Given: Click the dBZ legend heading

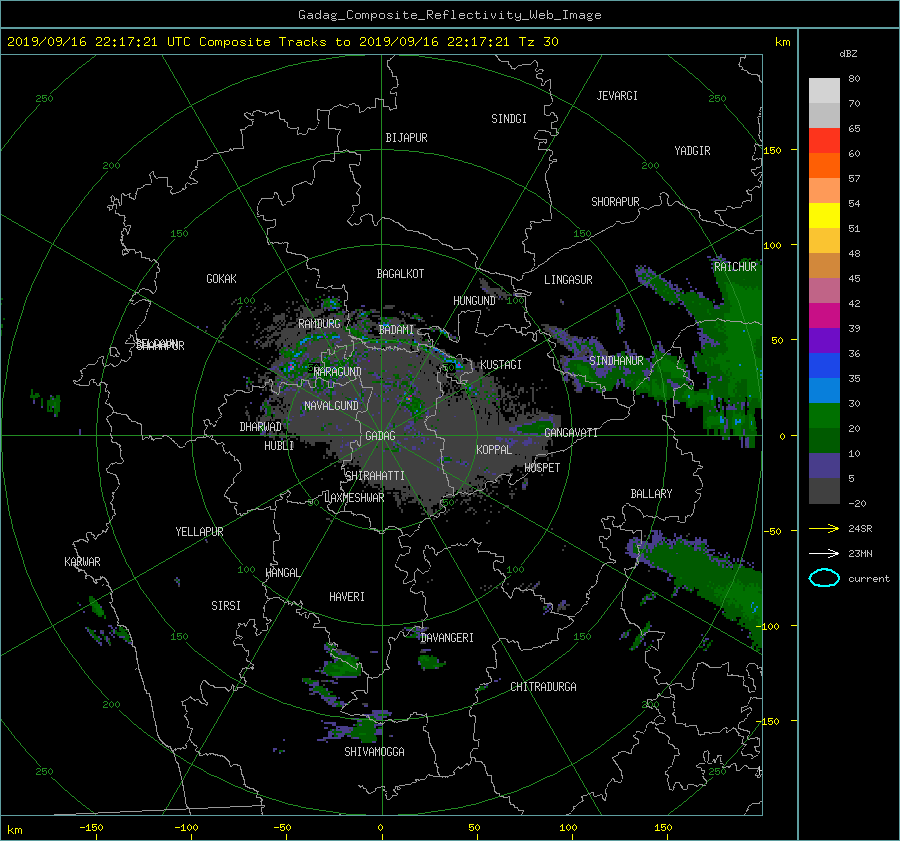Looking at the screenshot, I should point(848,54).
